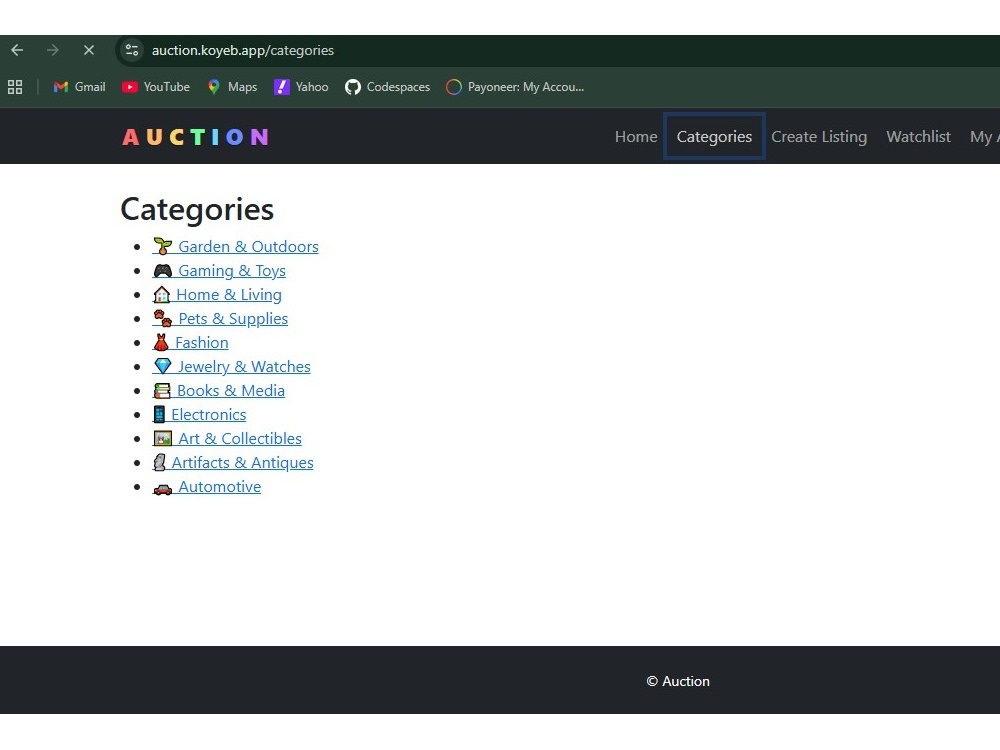Open Create Listing in navbar
1000x750 pixels.
click(819, 136)
